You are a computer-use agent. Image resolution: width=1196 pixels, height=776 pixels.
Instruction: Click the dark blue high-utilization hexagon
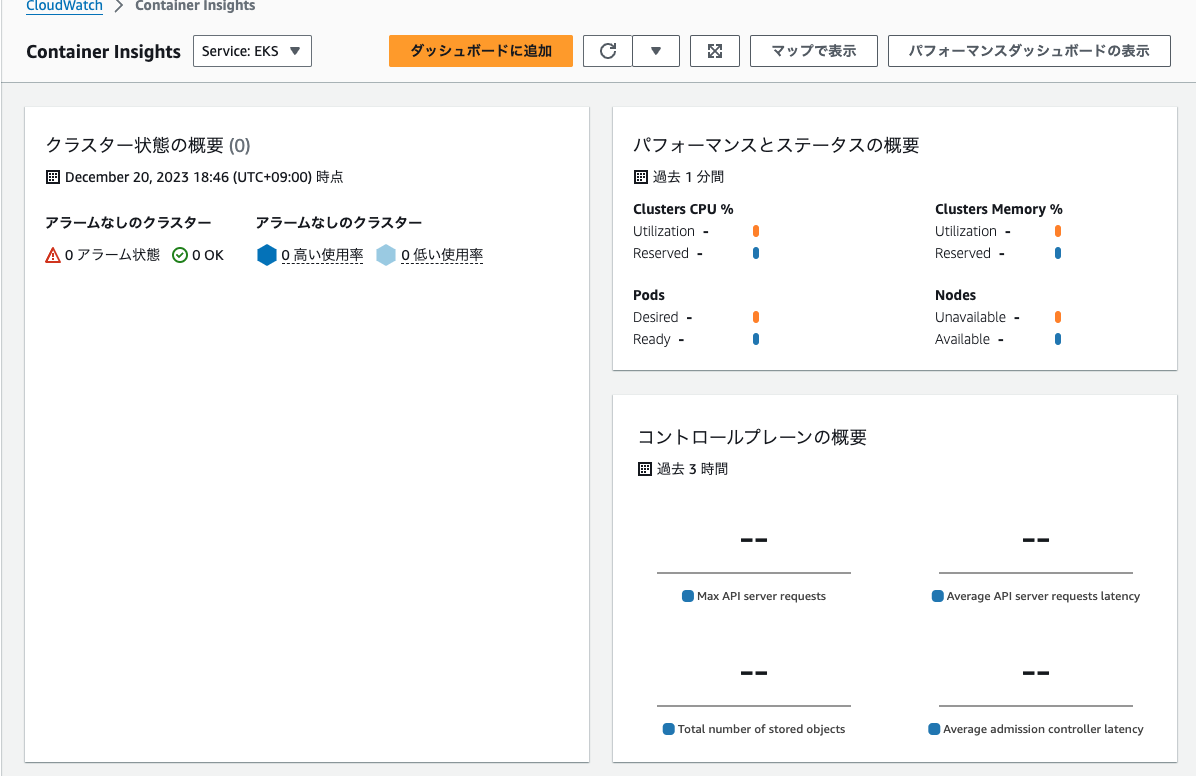pos(267,255)
